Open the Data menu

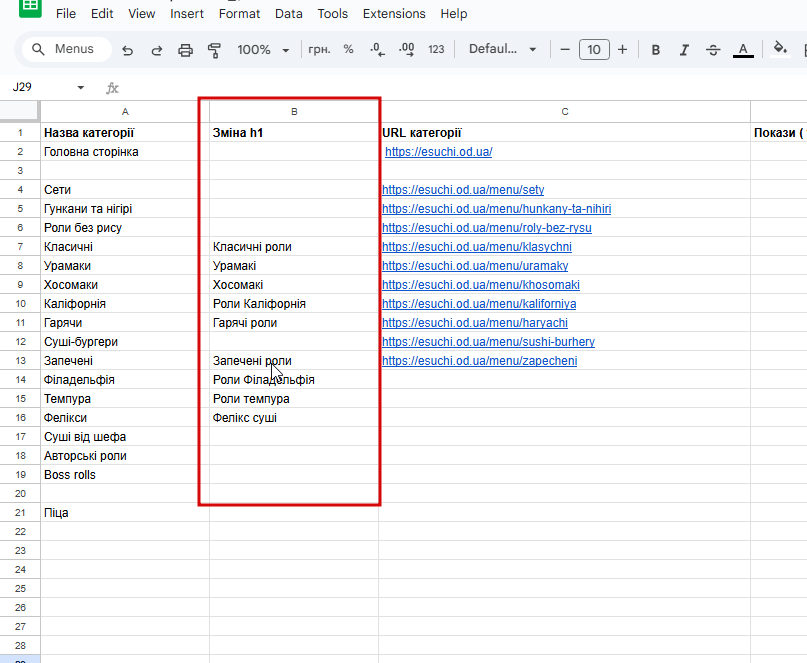click(x=289, y=14)
